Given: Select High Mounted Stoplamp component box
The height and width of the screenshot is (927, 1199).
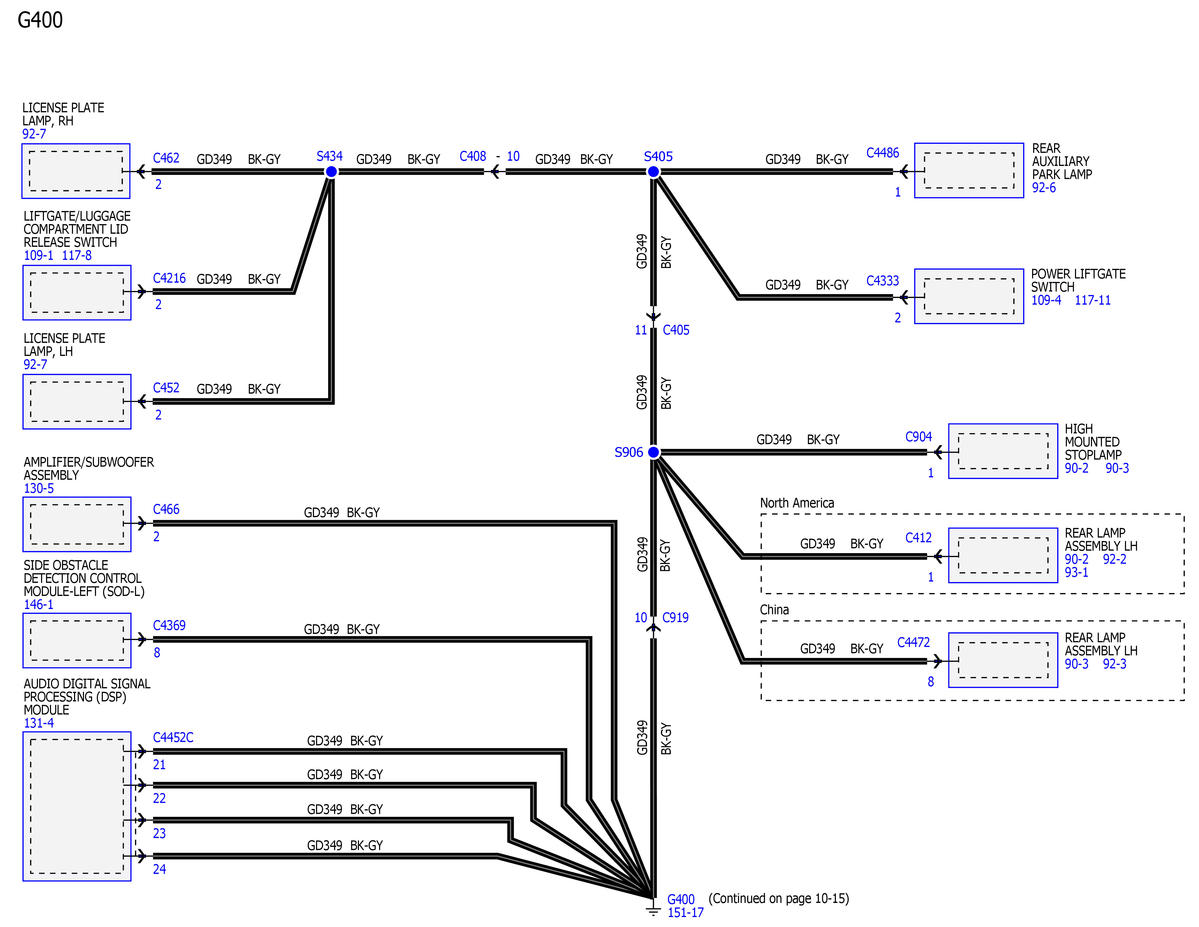Looking at the screenshot, I should pyautogui.click(x=1002, y=451).
